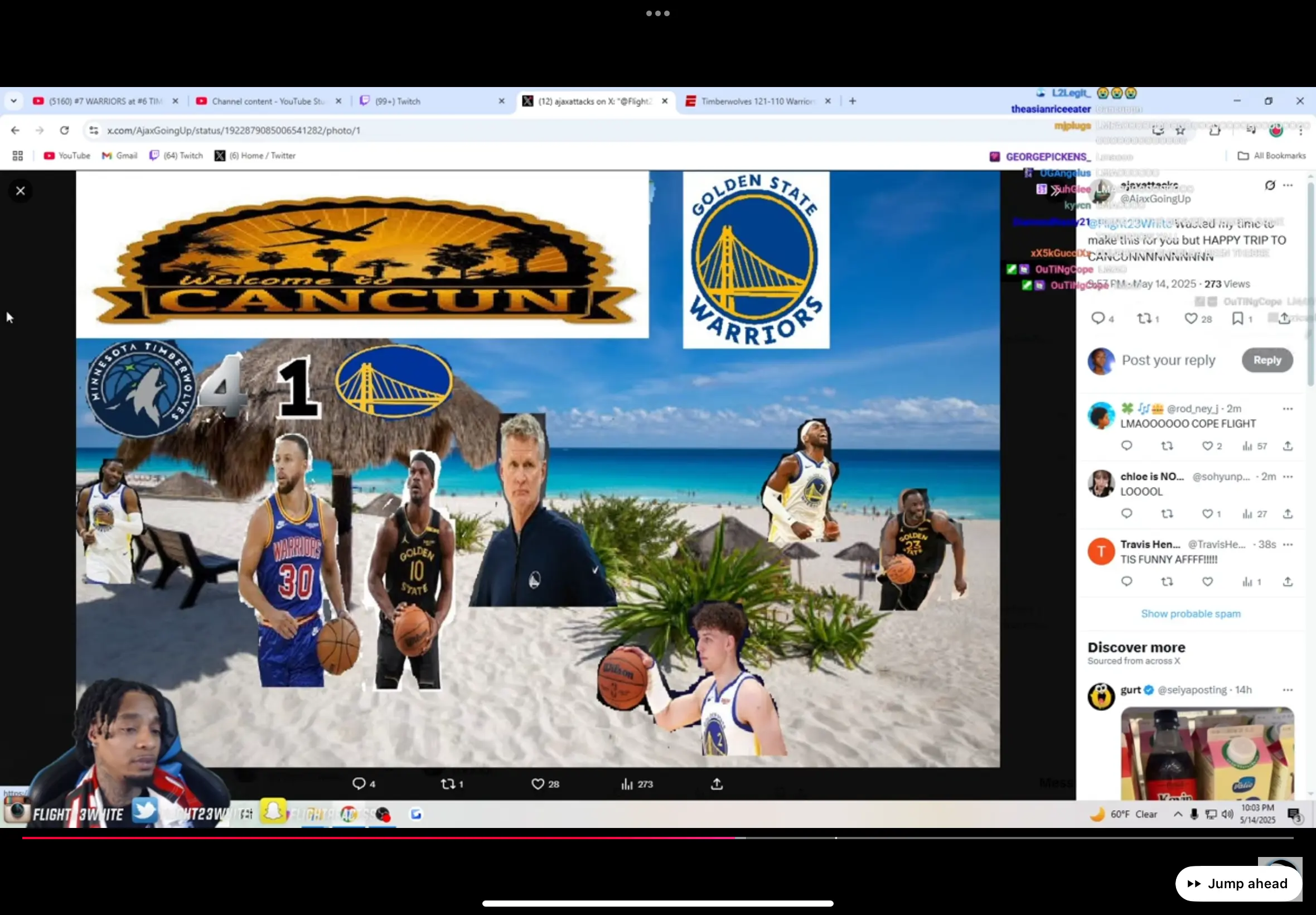Open more options on Travis Hen reply
Screen dimensions: 1316x915
pos(1288,545)
